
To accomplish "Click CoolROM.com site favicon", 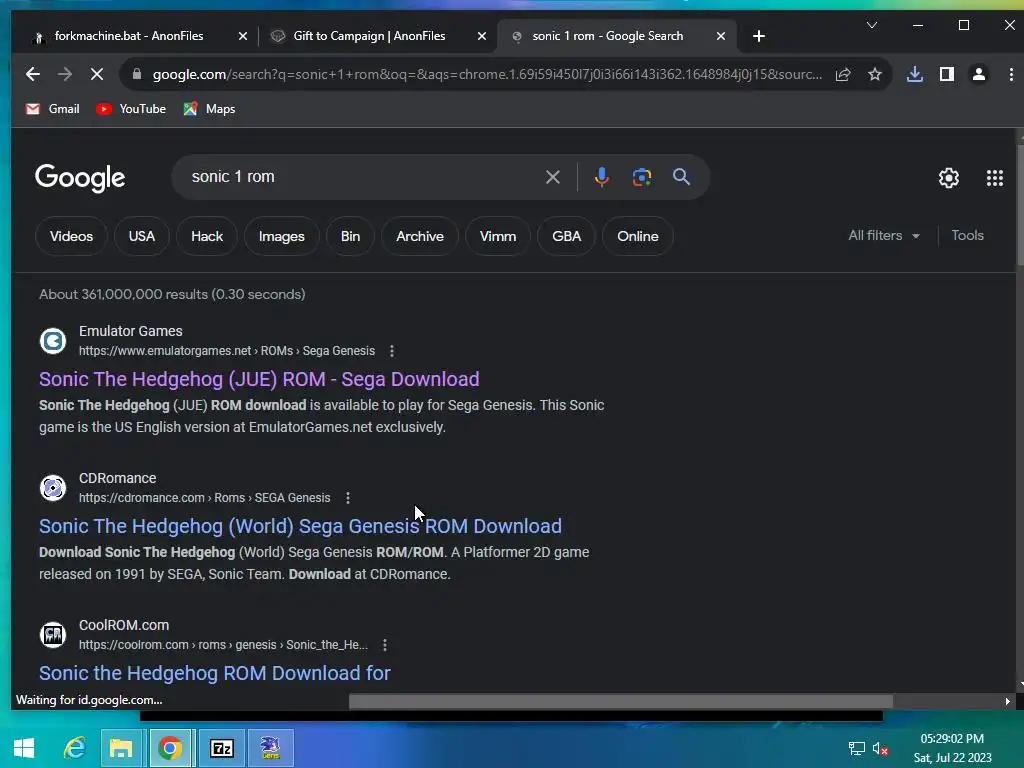I will coord(53,635).
